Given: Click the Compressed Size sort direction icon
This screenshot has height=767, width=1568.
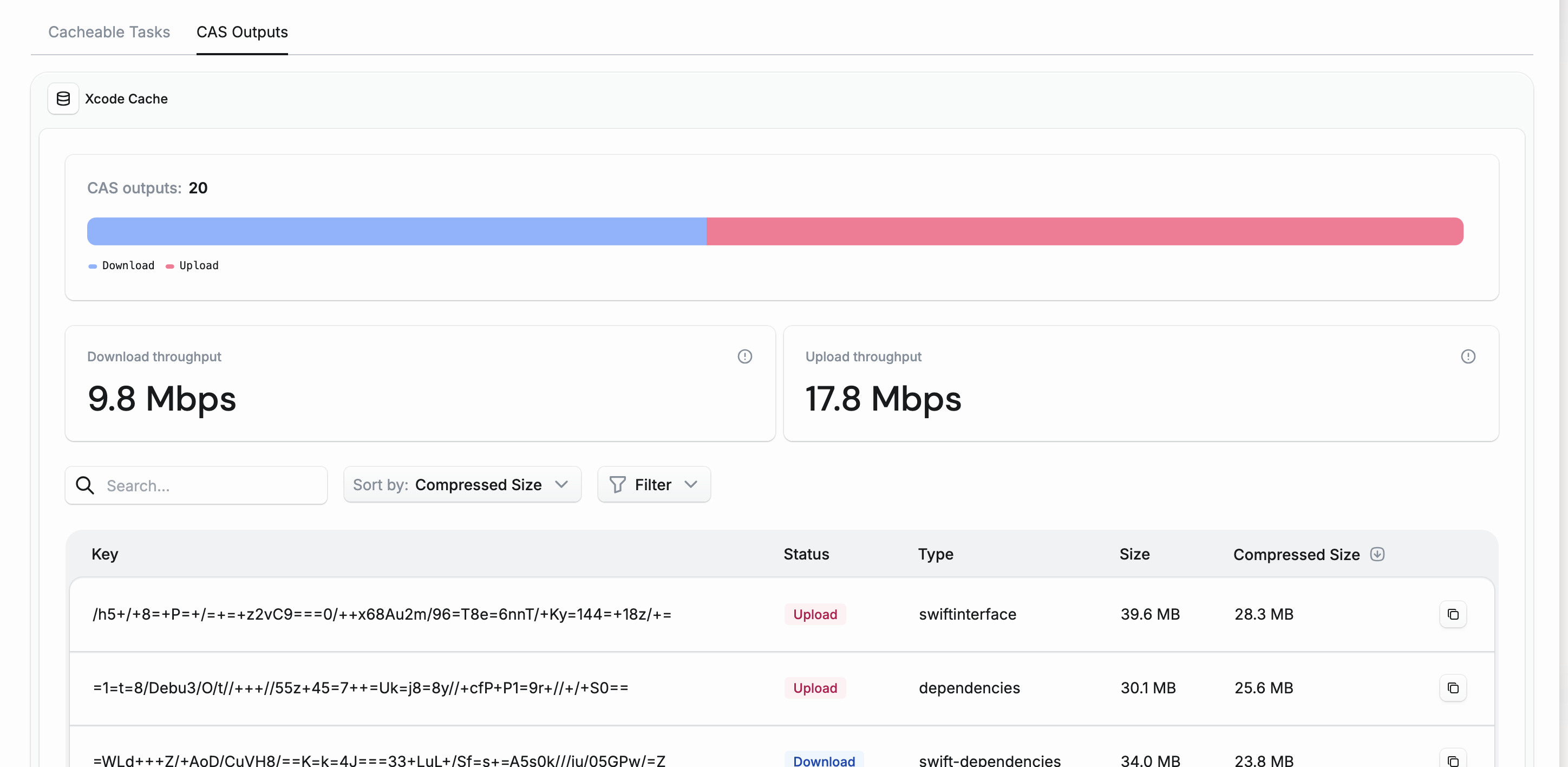Looking at the screenshot, I should [x=1377, y=554].
